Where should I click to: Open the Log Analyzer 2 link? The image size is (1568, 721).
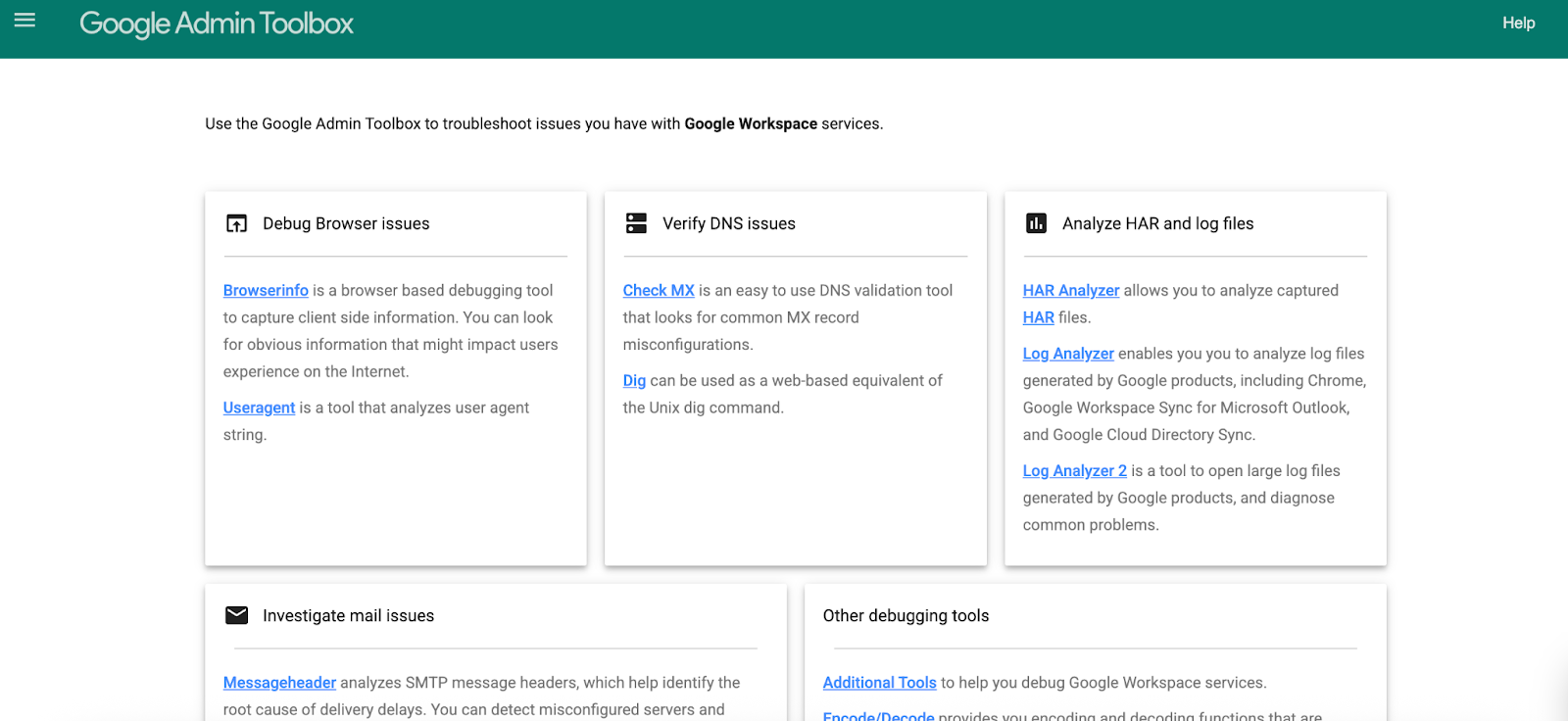tap(1075, 471)
